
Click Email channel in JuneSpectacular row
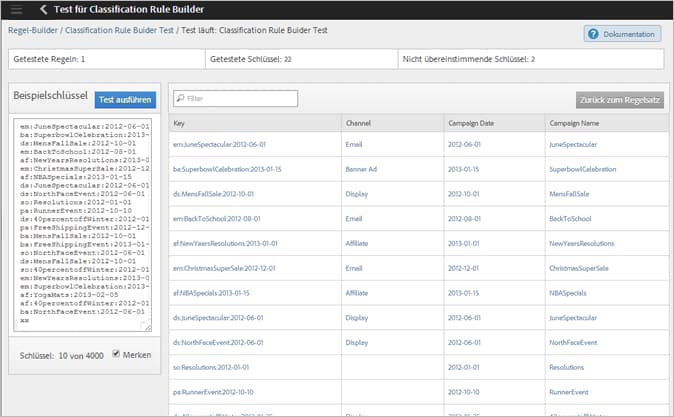click(x=354, y=144)
